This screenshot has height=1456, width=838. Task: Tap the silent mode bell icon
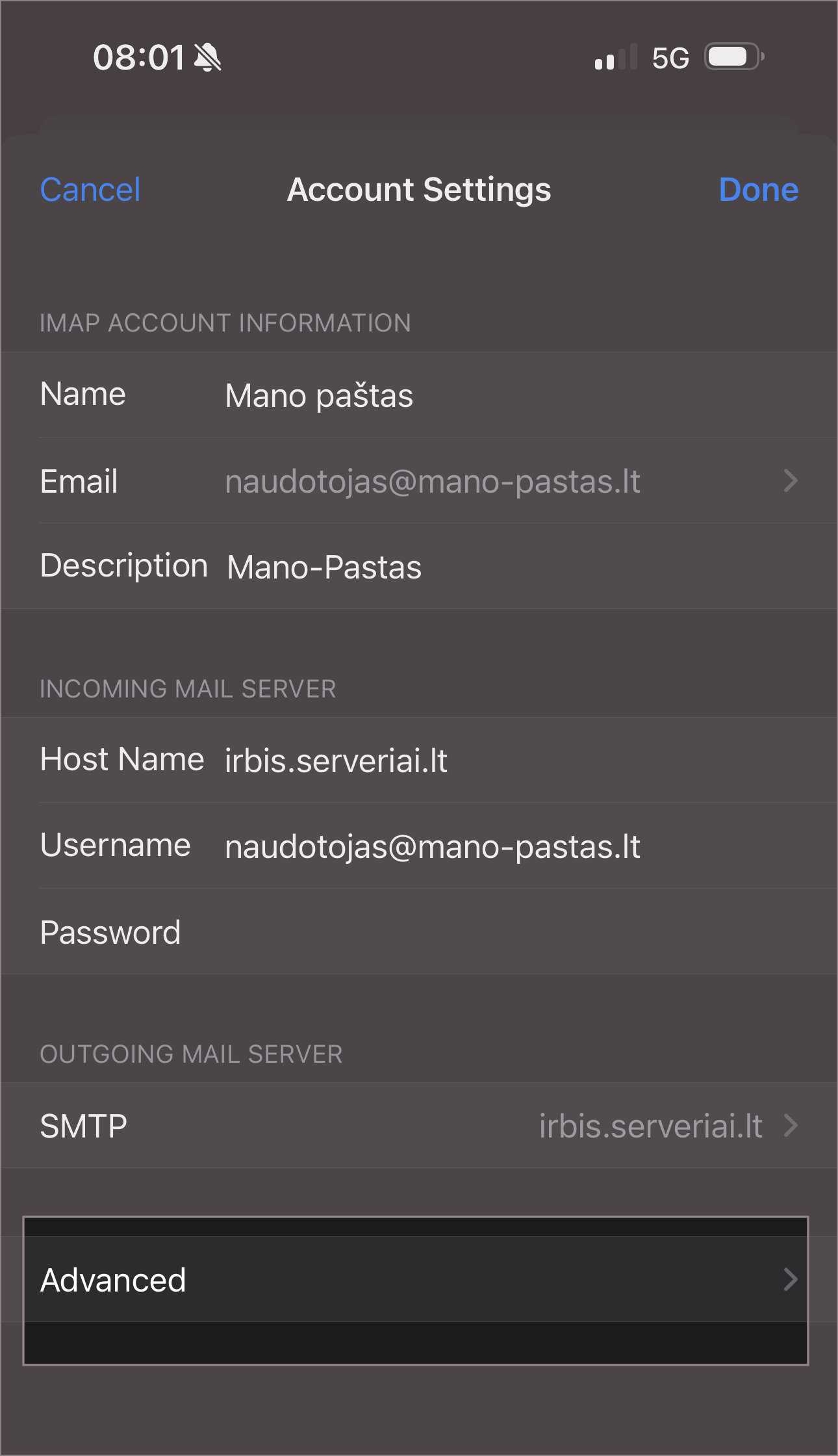[208, 58]
